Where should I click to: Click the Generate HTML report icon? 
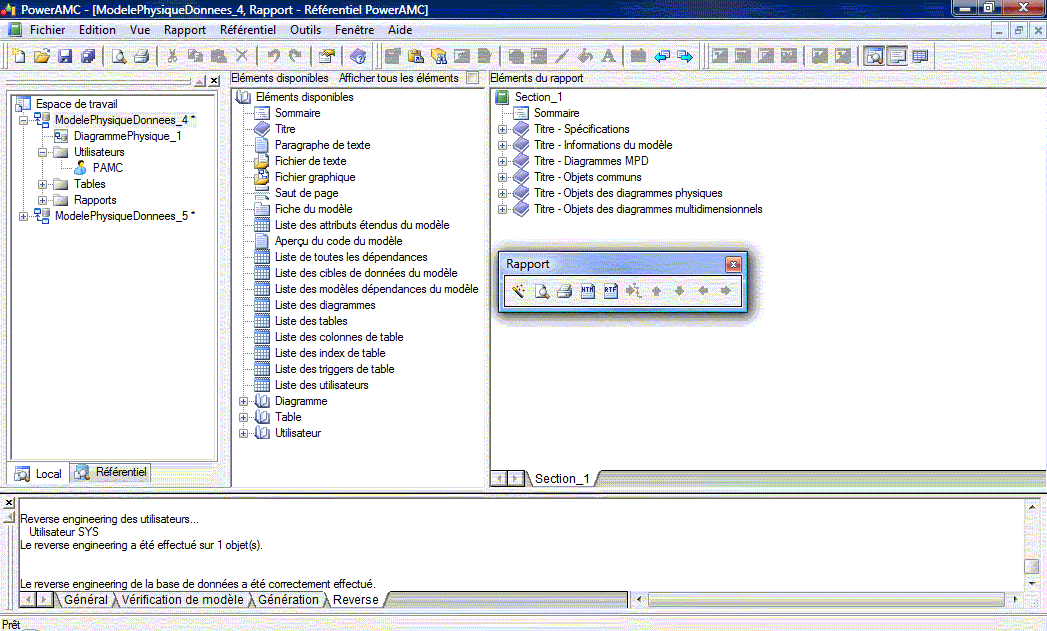588,292
